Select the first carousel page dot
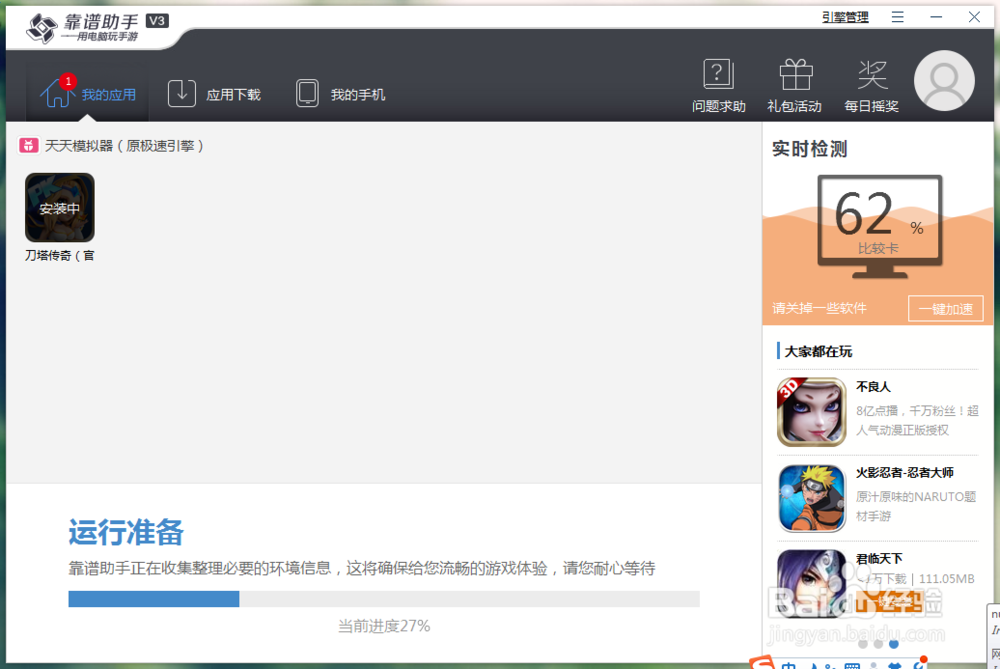1000x669 pixels. 863,644
